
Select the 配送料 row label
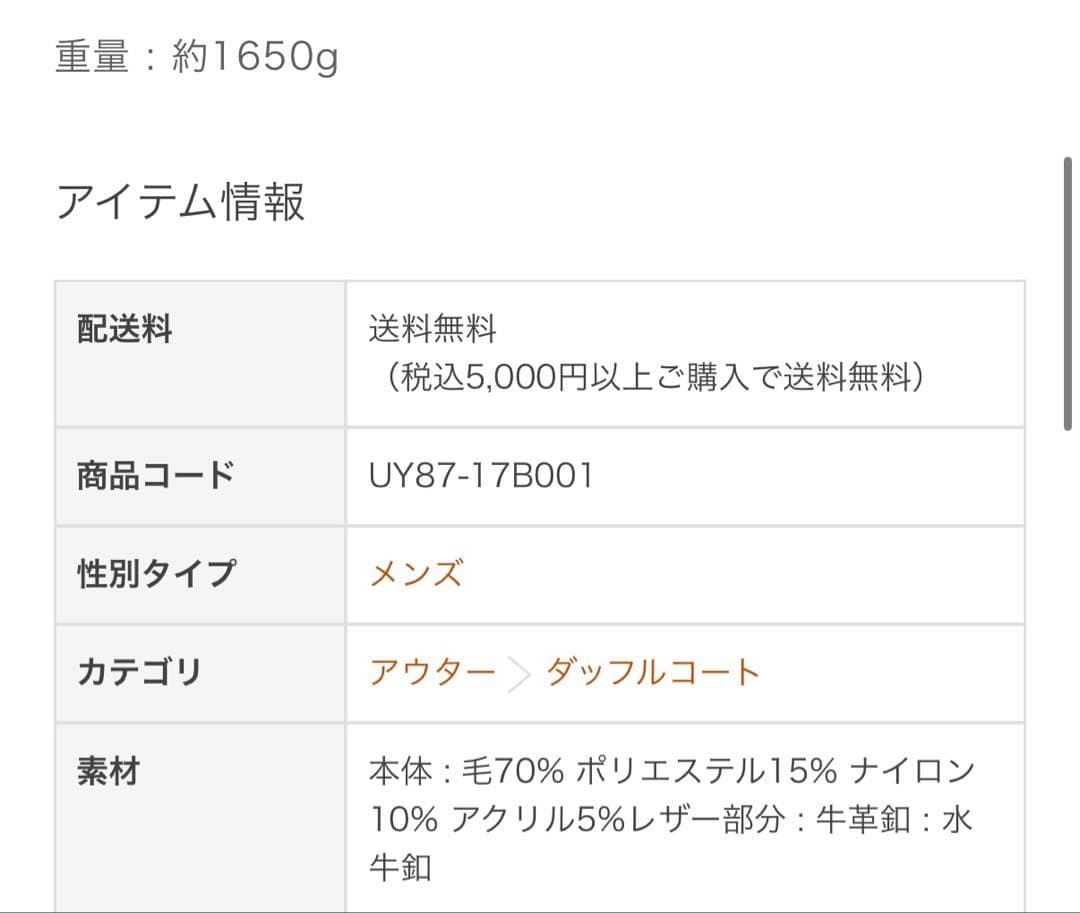(x=125, y=329)
